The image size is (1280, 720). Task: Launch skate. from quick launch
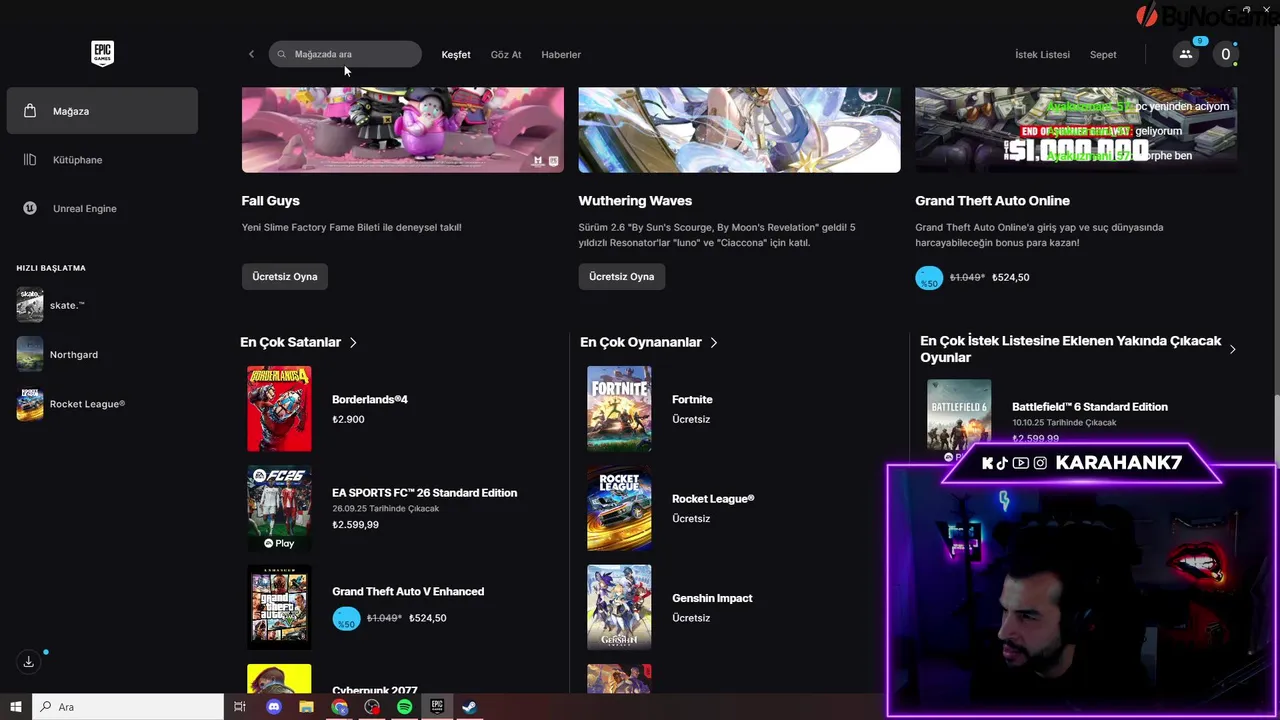[102, 305]
